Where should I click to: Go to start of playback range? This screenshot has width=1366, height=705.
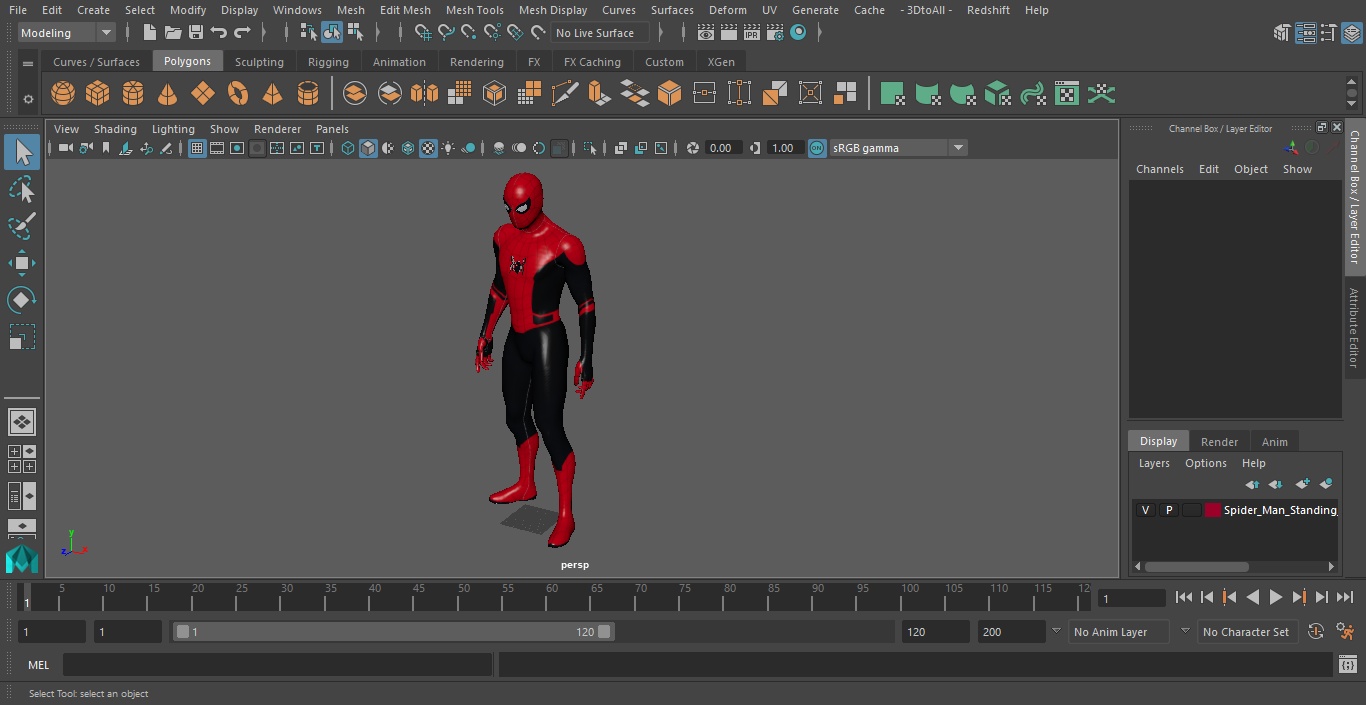pyautogui.click(x=1184, y=597)
